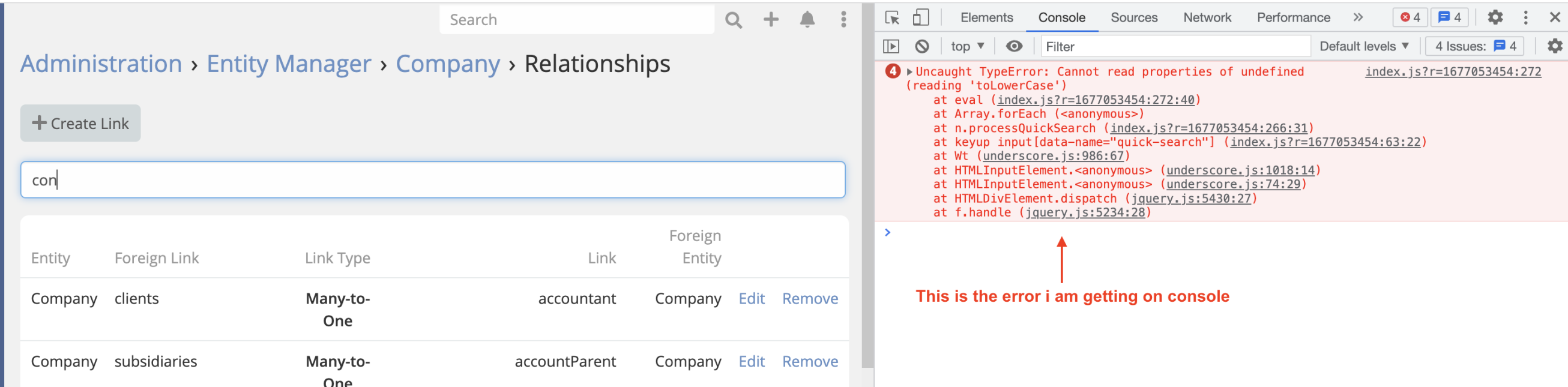
Task: Toggle the console sidebar panel
Action: pos(890,46)
